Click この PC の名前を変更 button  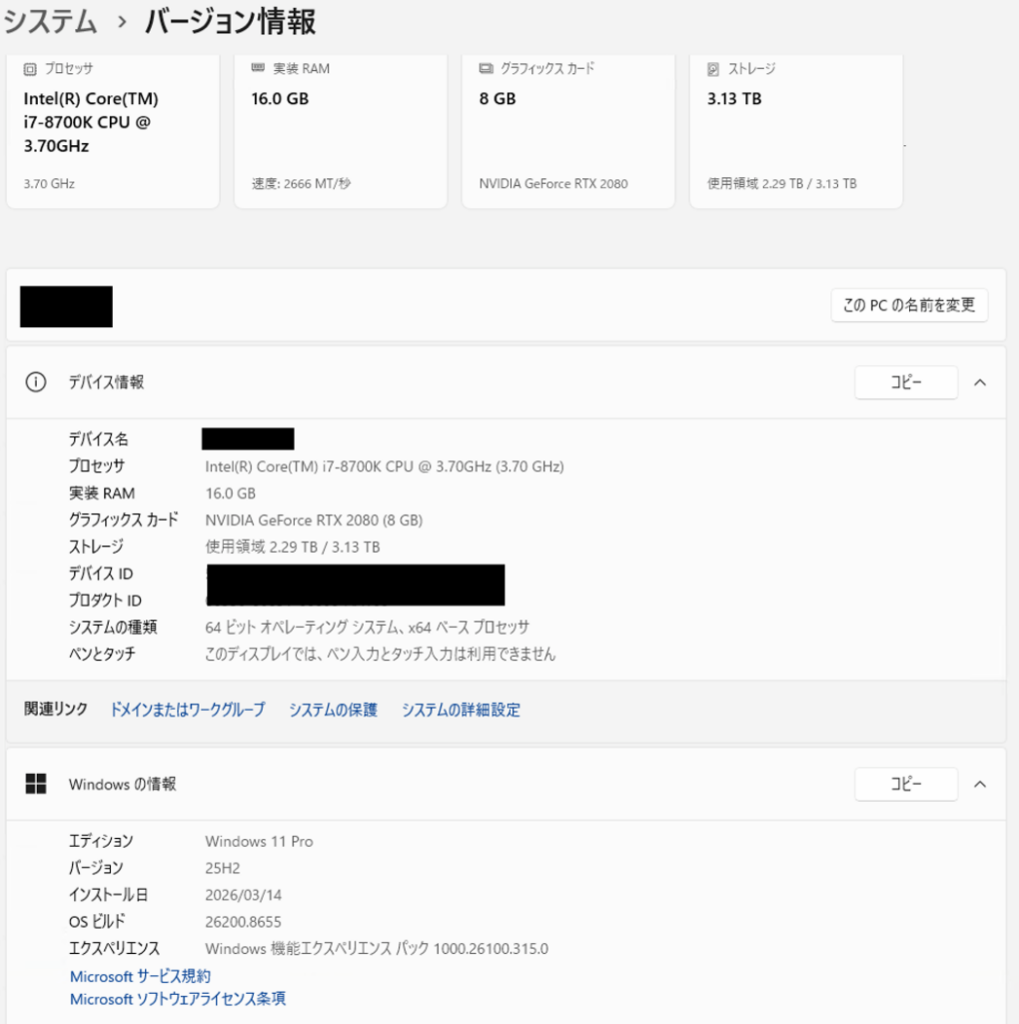[909, 305]
